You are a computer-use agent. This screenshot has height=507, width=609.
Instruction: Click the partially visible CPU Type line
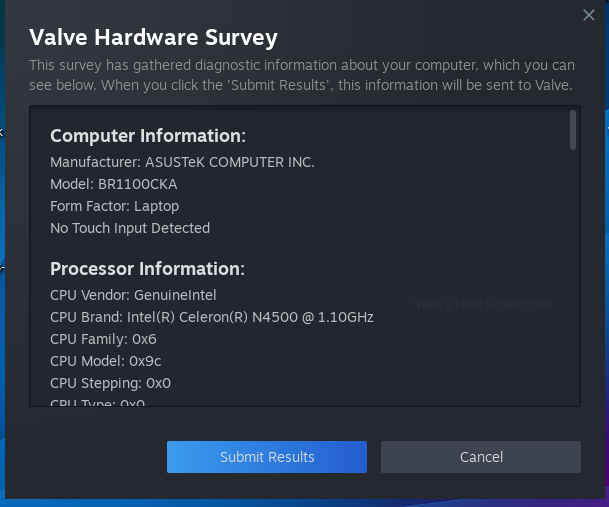(97, 402)
